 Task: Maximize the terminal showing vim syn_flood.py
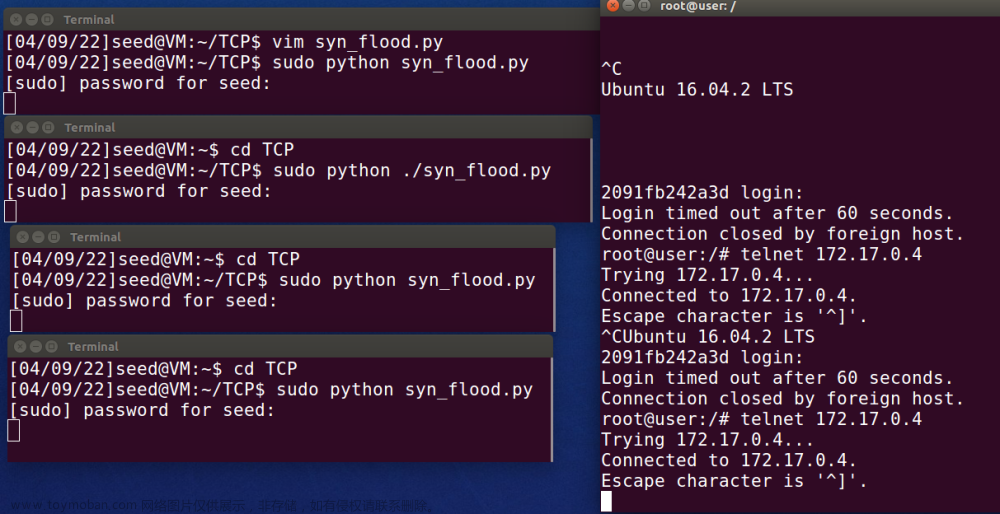tap(47, 20)
